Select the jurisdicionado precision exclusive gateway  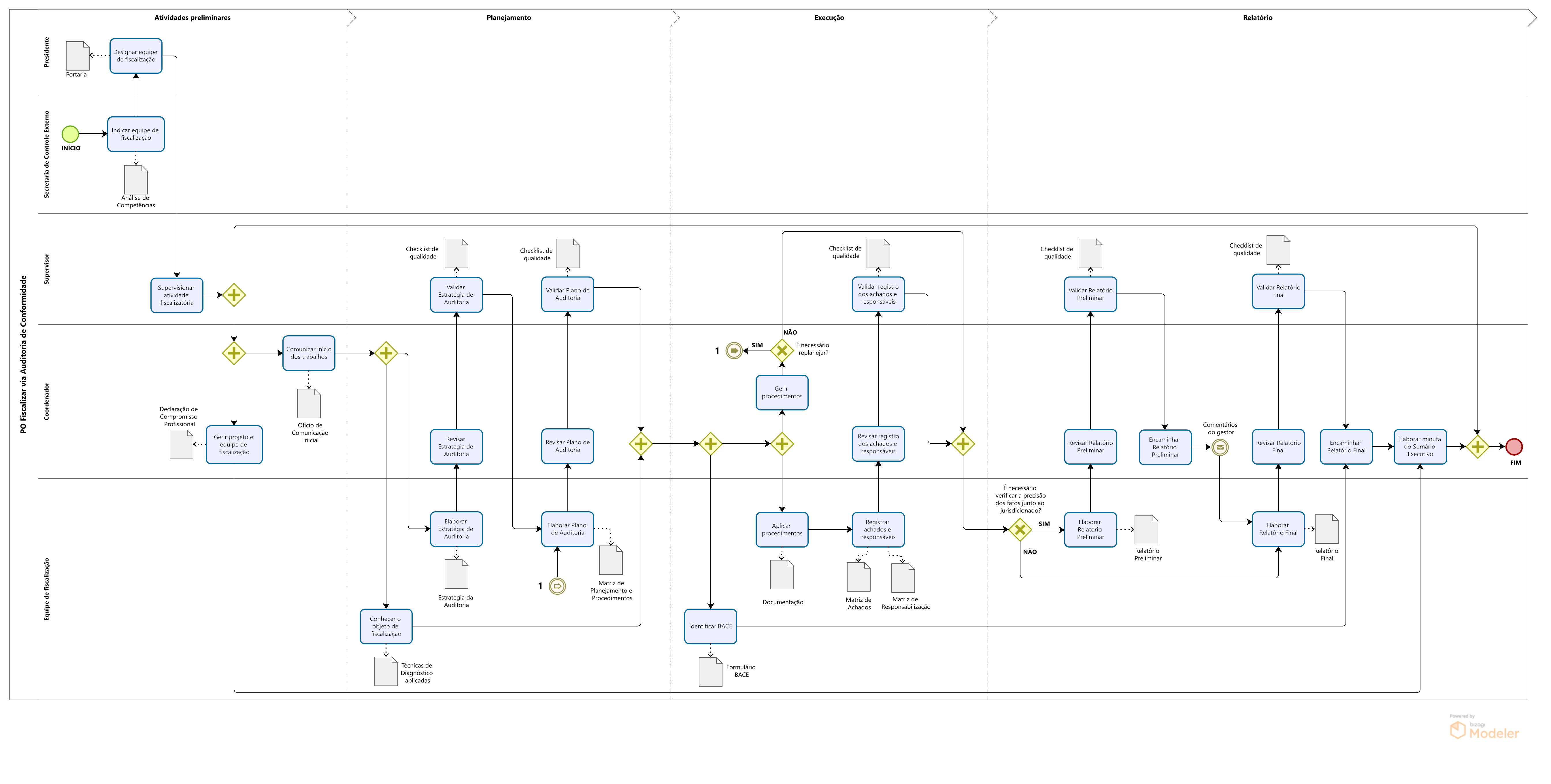tap(1020, 529)
